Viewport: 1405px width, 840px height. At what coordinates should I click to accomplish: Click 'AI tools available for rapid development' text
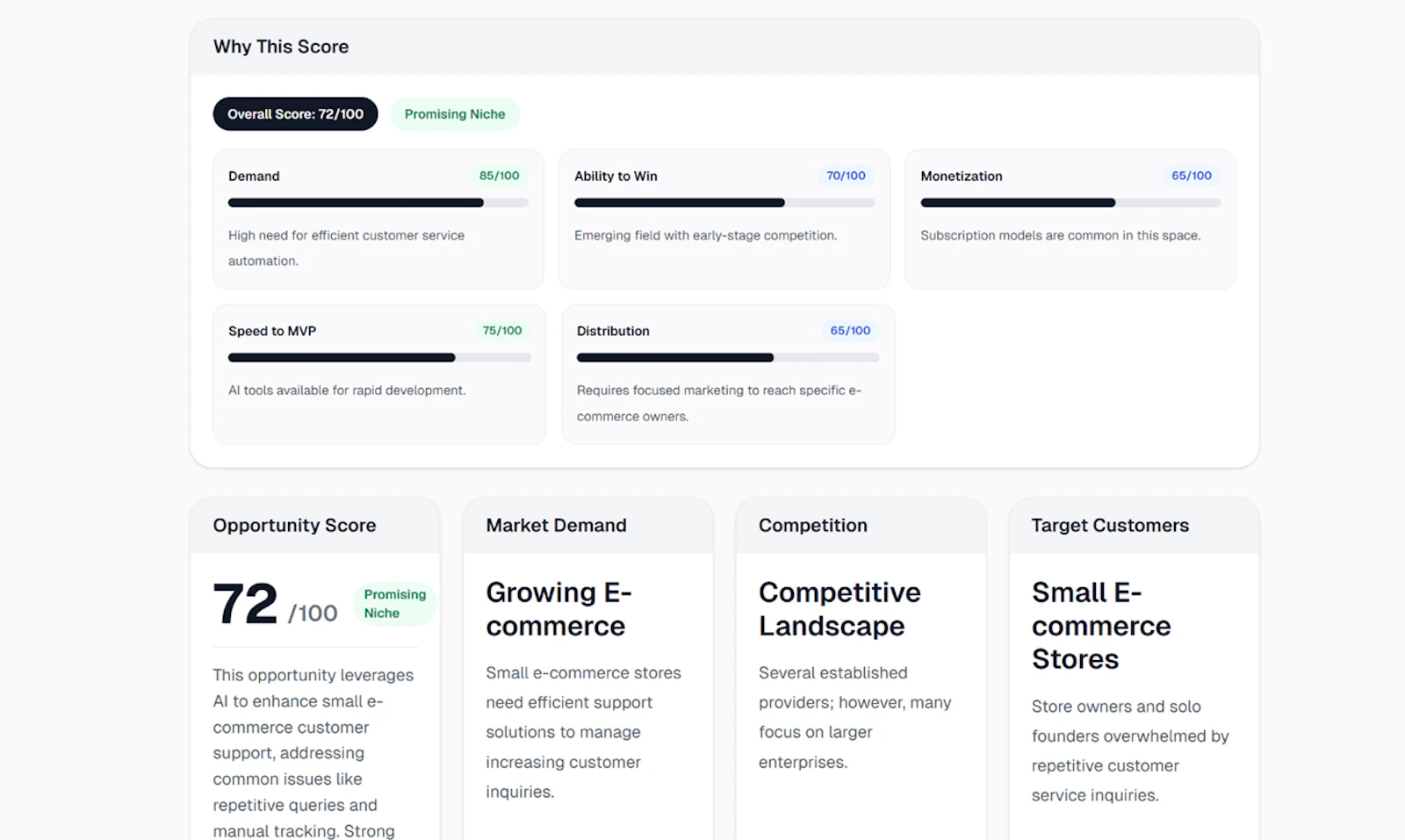point(347,391)
